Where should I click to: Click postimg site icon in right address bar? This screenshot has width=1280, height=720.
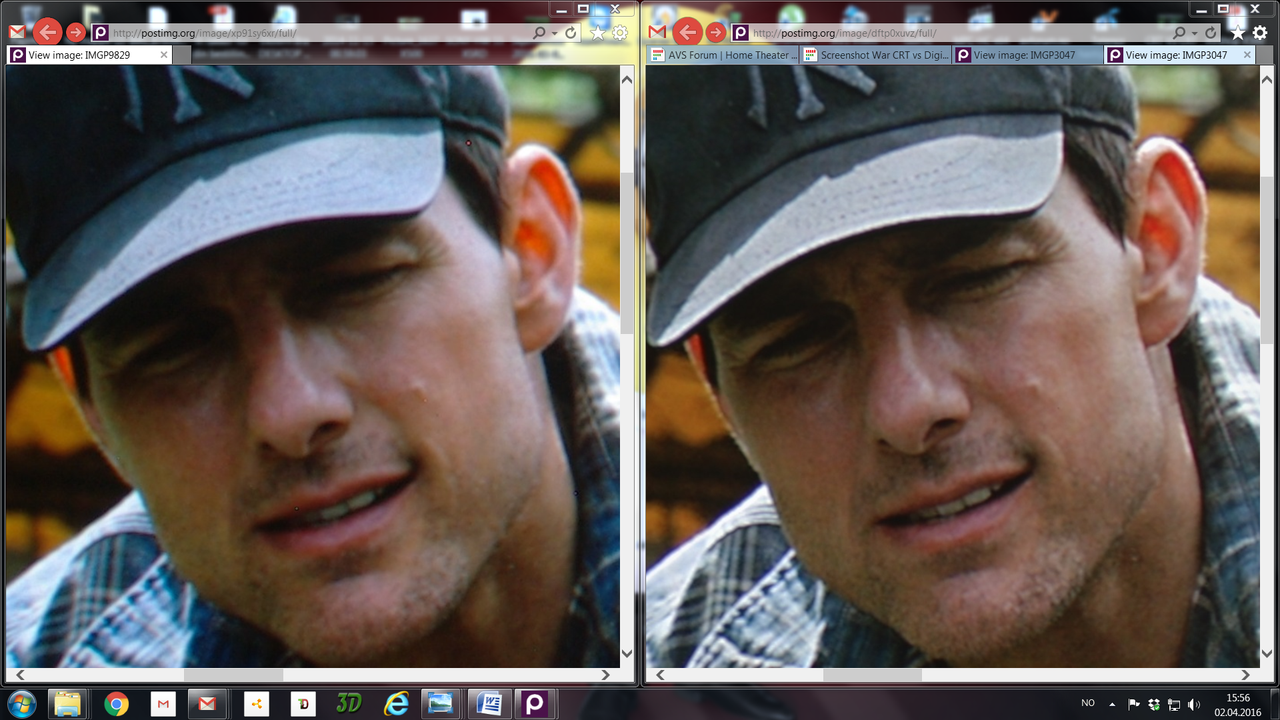pos(740,33)
